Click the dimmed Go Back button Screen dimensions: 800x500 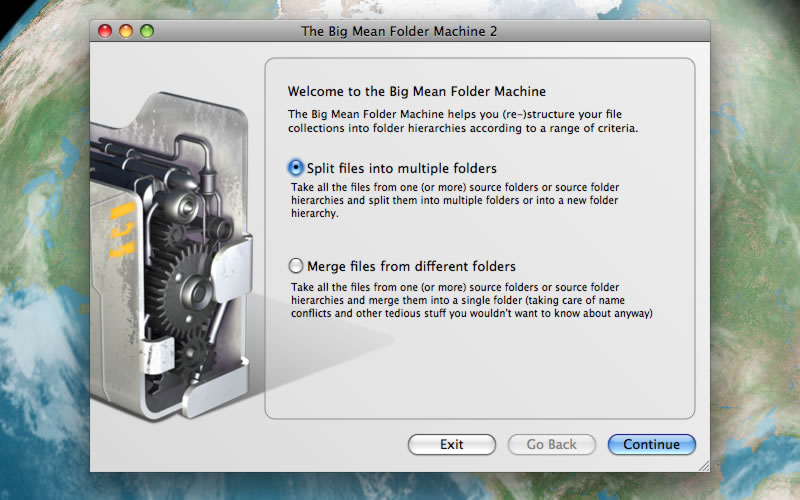(551, 444)
